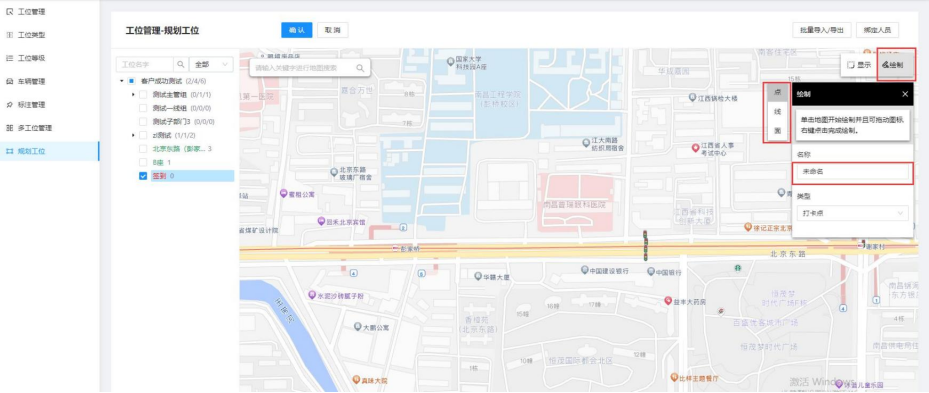Click the 多工位管理 grid icon
Image resolution: width=929 pixels, height=393 pixels.
click(9, 127)
